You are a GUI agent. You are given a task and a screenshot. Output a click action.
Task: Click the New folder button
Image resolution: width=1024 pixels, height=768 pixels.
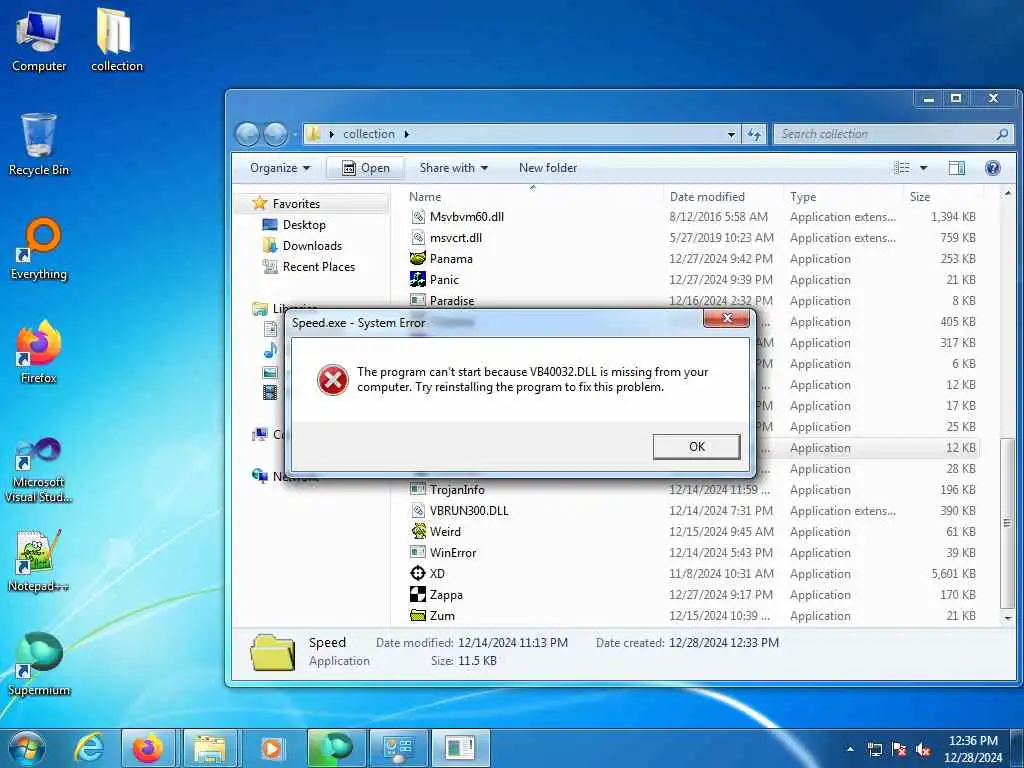tap(548, 168)
